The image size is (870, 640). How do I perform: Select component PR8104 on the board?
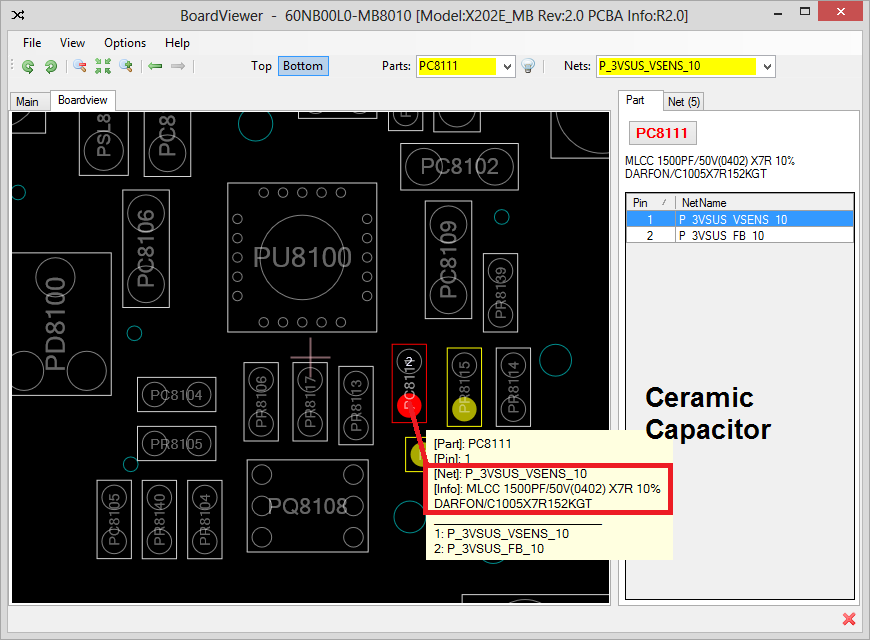205,520
